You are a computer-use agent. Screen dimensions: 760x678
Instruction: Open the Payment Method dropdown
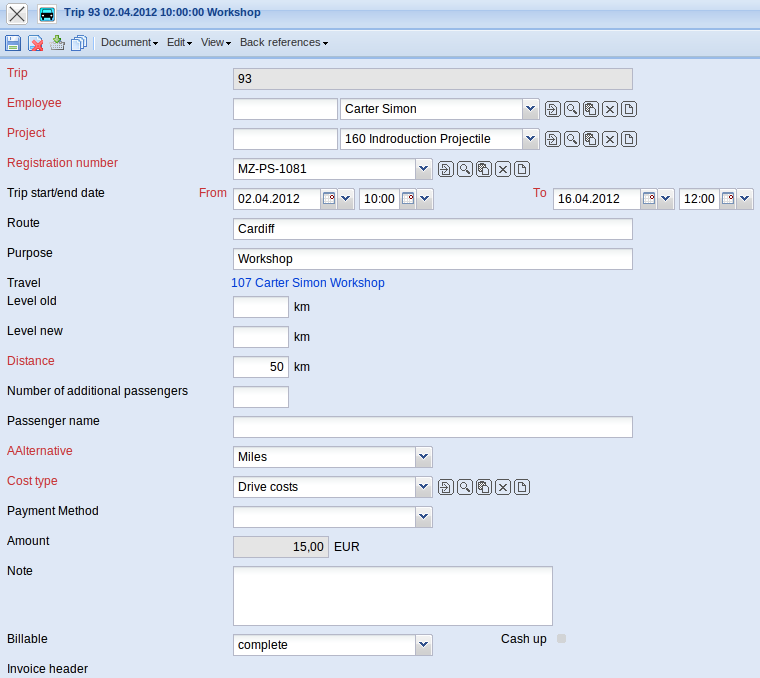[x=424, y=517]
